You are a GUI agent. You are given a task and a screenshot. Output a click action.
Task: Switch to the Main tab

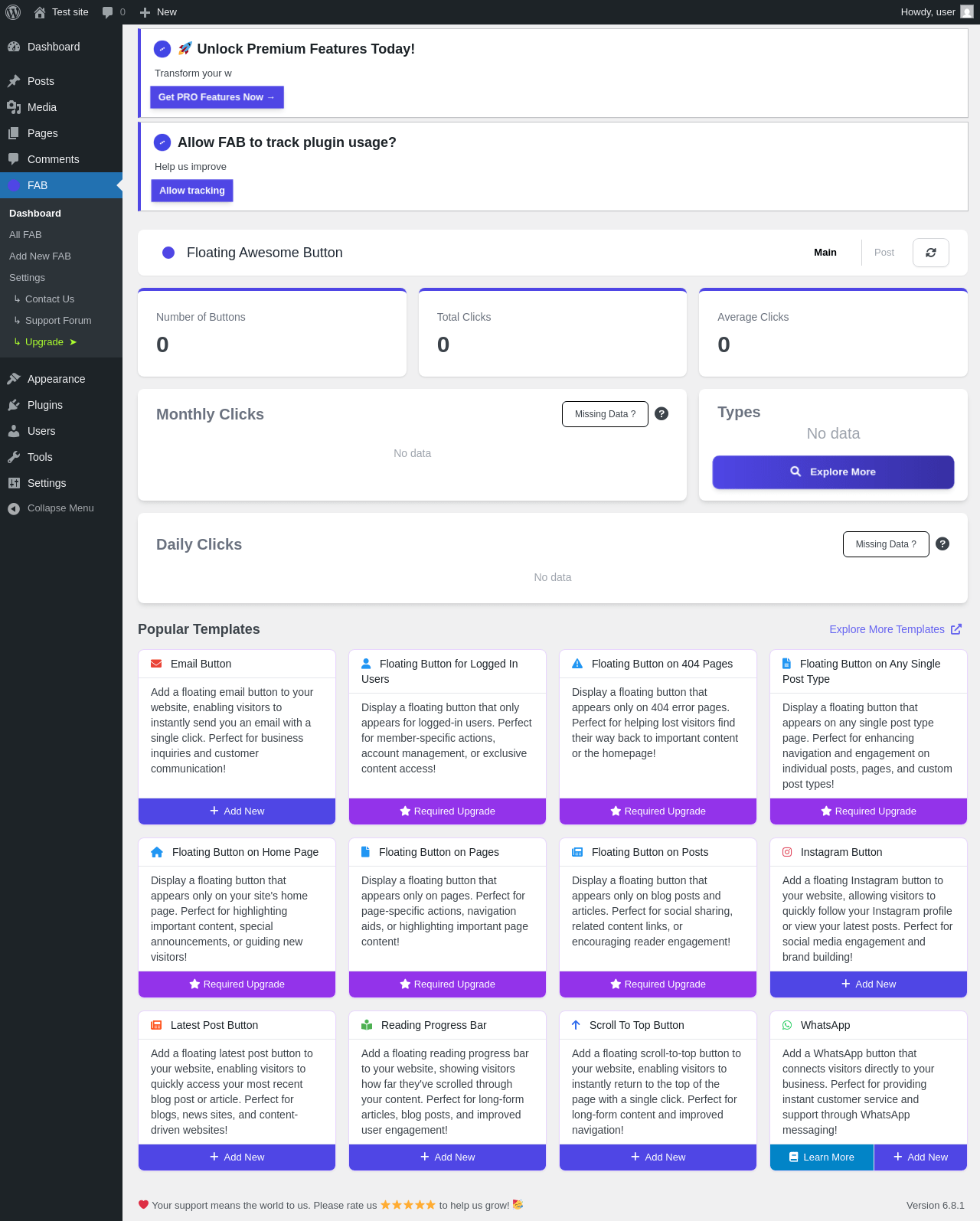tap(825, 253)
